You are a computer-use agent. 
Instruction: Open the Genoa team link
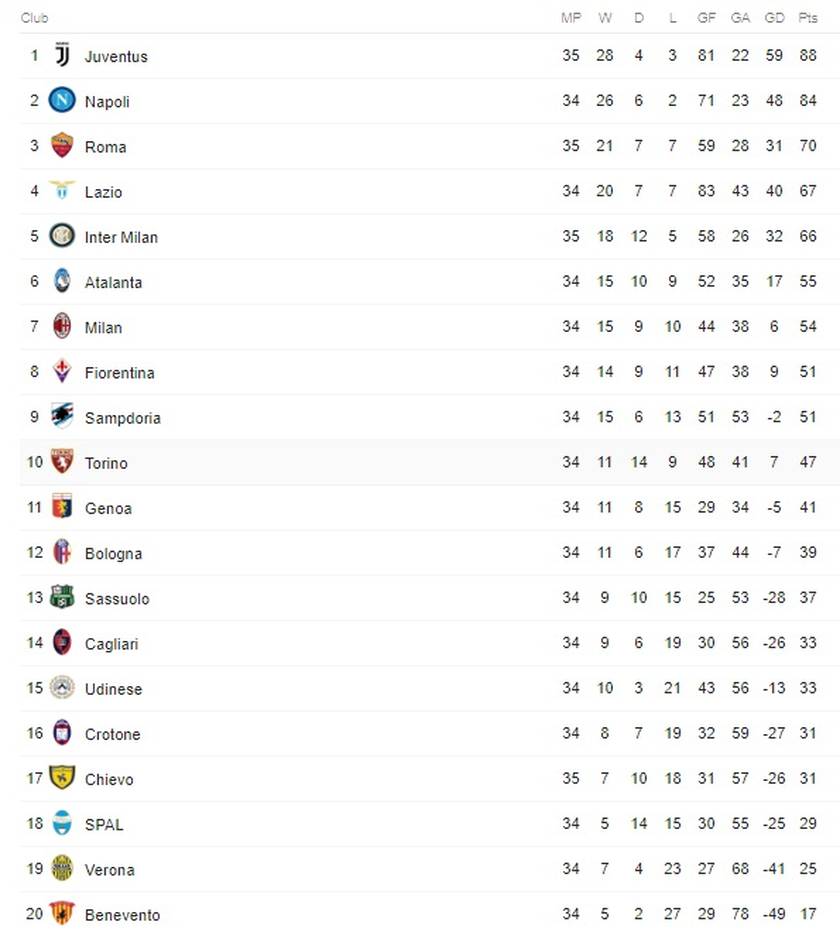tap(108, 508)
